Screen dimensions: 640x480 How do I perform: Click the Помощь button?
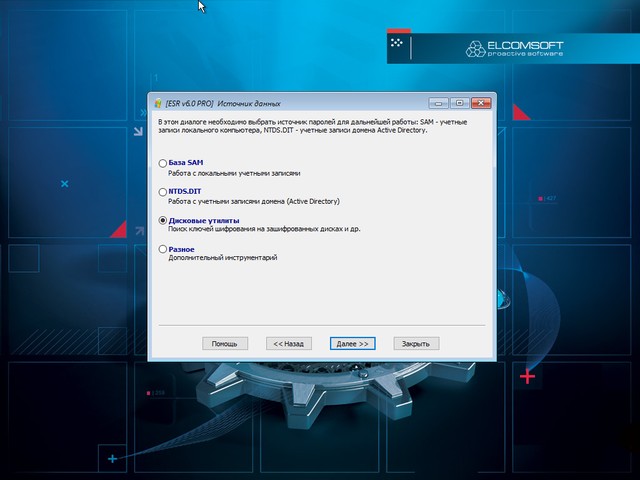point(224,343)
